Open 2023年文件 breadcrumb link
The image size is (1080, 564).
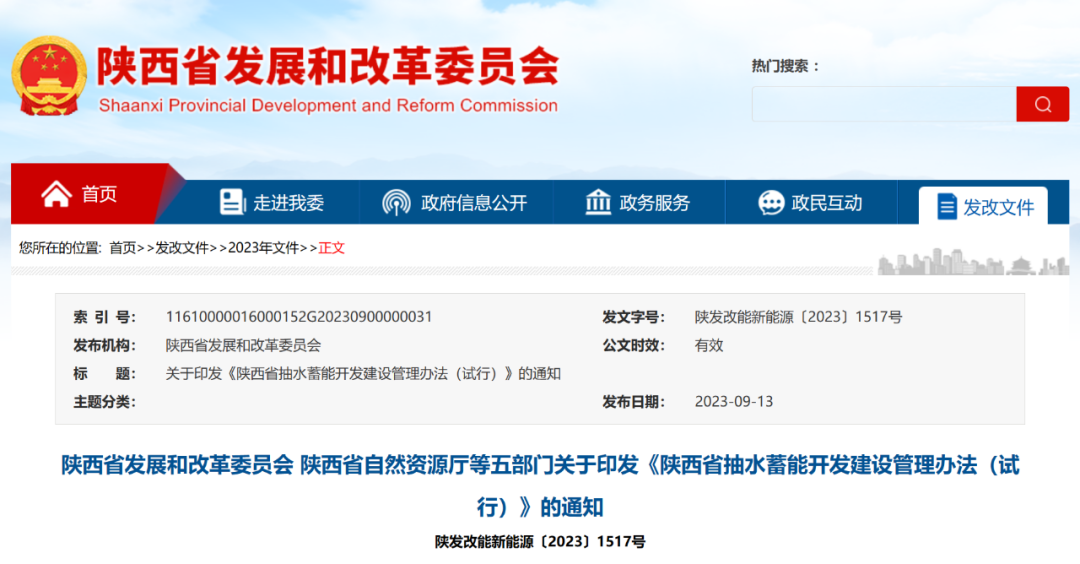pyautogui.click(x=264, y=248)
